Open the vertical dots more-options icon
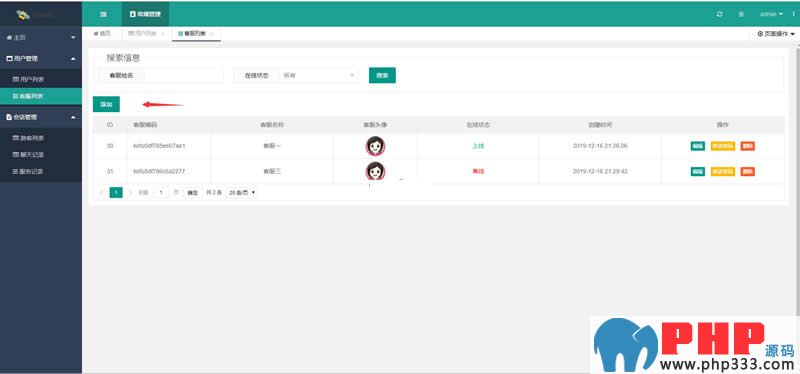Image resolution: width=800 pixels, height=374 pixels. click(793, 14)
